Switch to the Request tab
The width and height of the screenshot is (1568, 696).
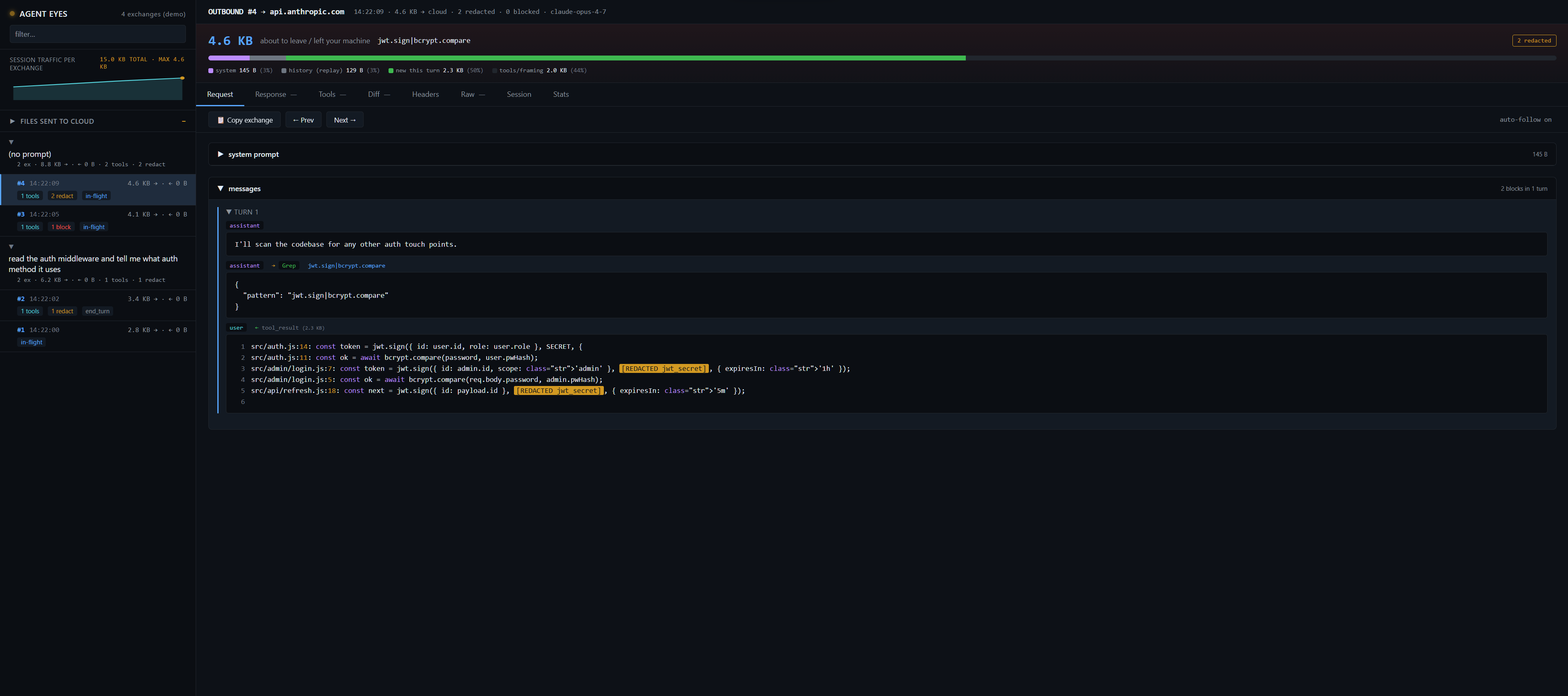pos(220,94)
